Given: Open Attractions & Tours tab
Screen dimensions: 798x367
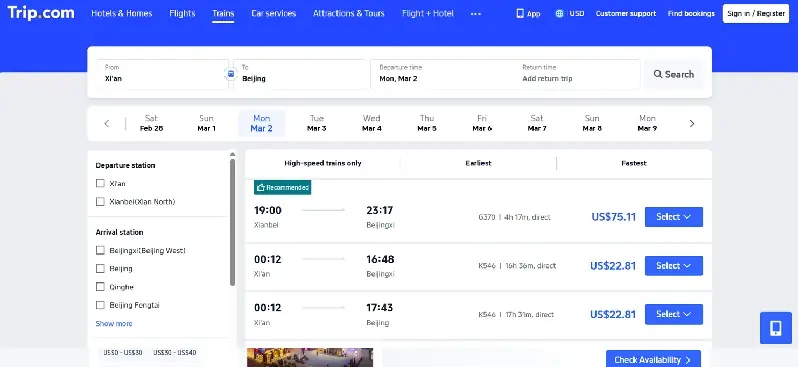Looking at the screenshot, I should point(349,13).
